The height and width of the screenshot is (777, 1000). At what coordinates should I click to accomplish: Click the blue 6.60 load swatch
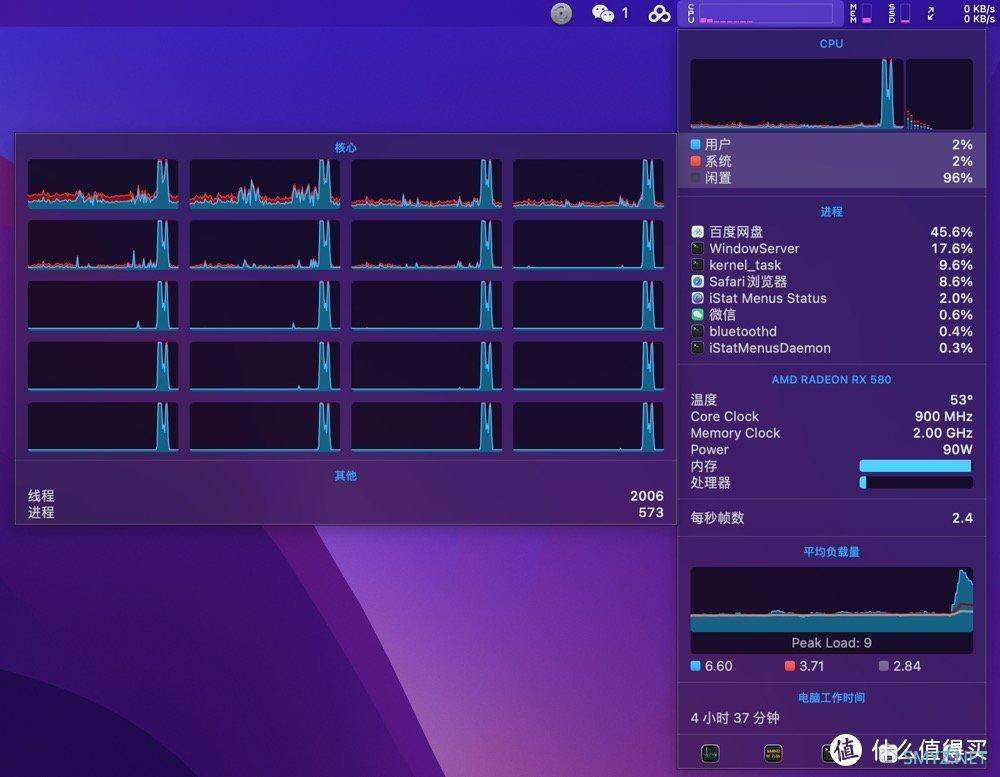695,666
